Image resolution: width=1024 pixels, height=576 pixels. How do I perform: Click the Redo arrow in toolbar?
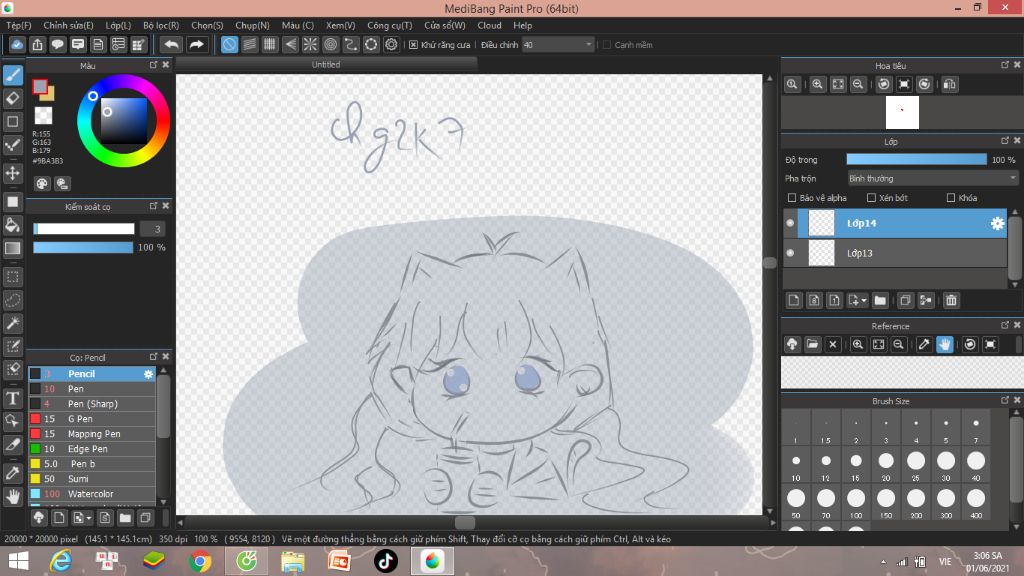point(196,44)
